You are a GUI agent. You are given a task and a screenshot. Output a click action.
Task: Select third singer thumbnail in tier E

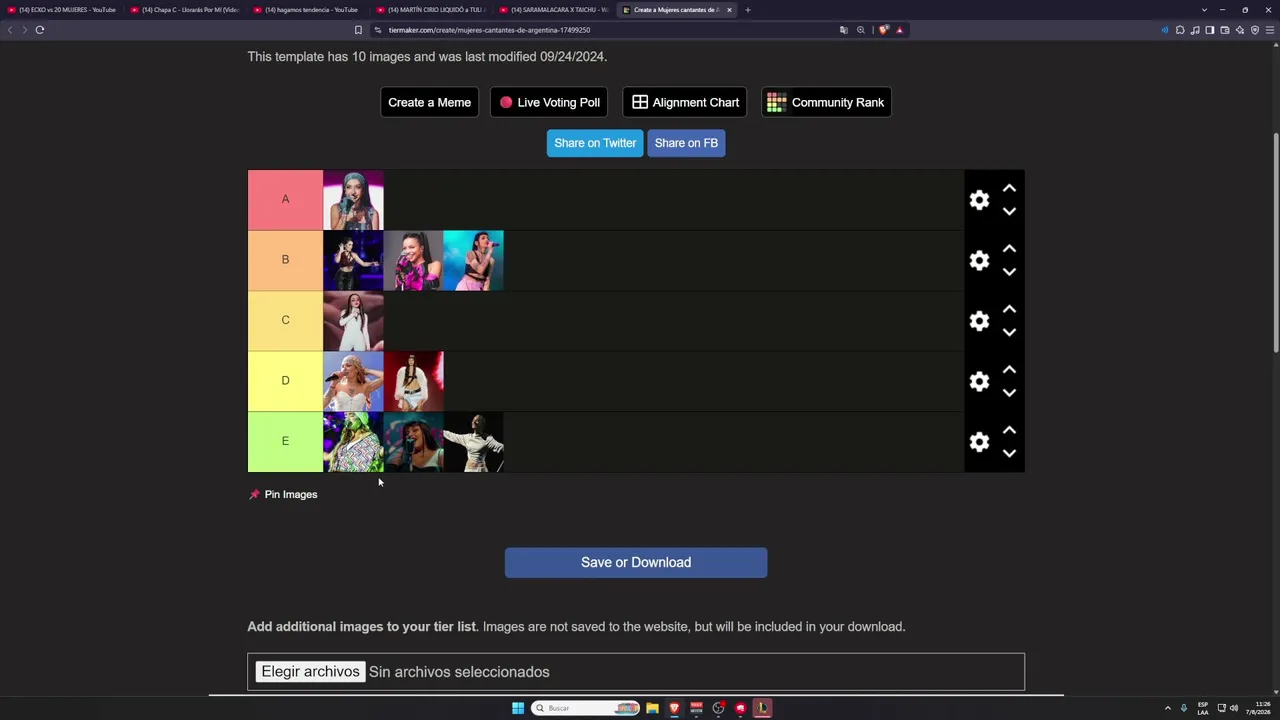pos(473,442)
